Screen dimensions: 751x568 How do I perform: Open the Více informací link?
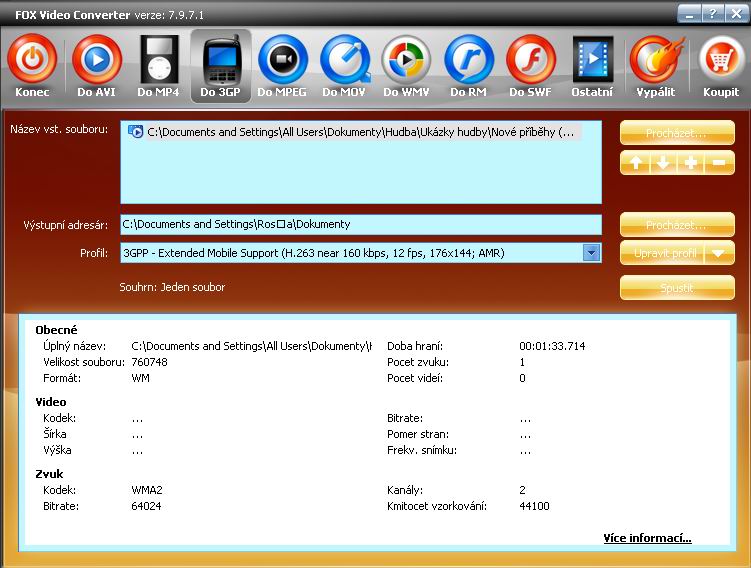(647, 538)
